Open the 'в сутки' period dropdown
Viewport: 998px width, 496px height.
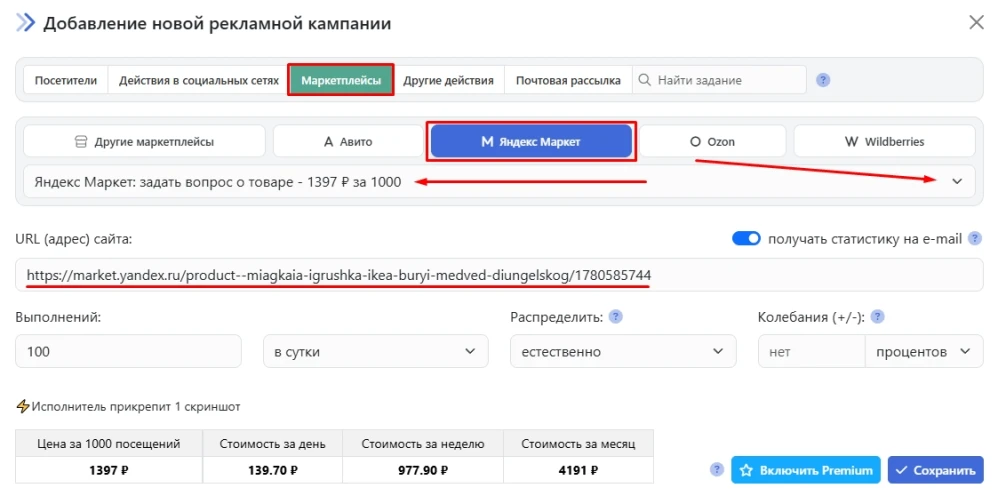click(x=376, y=351)
